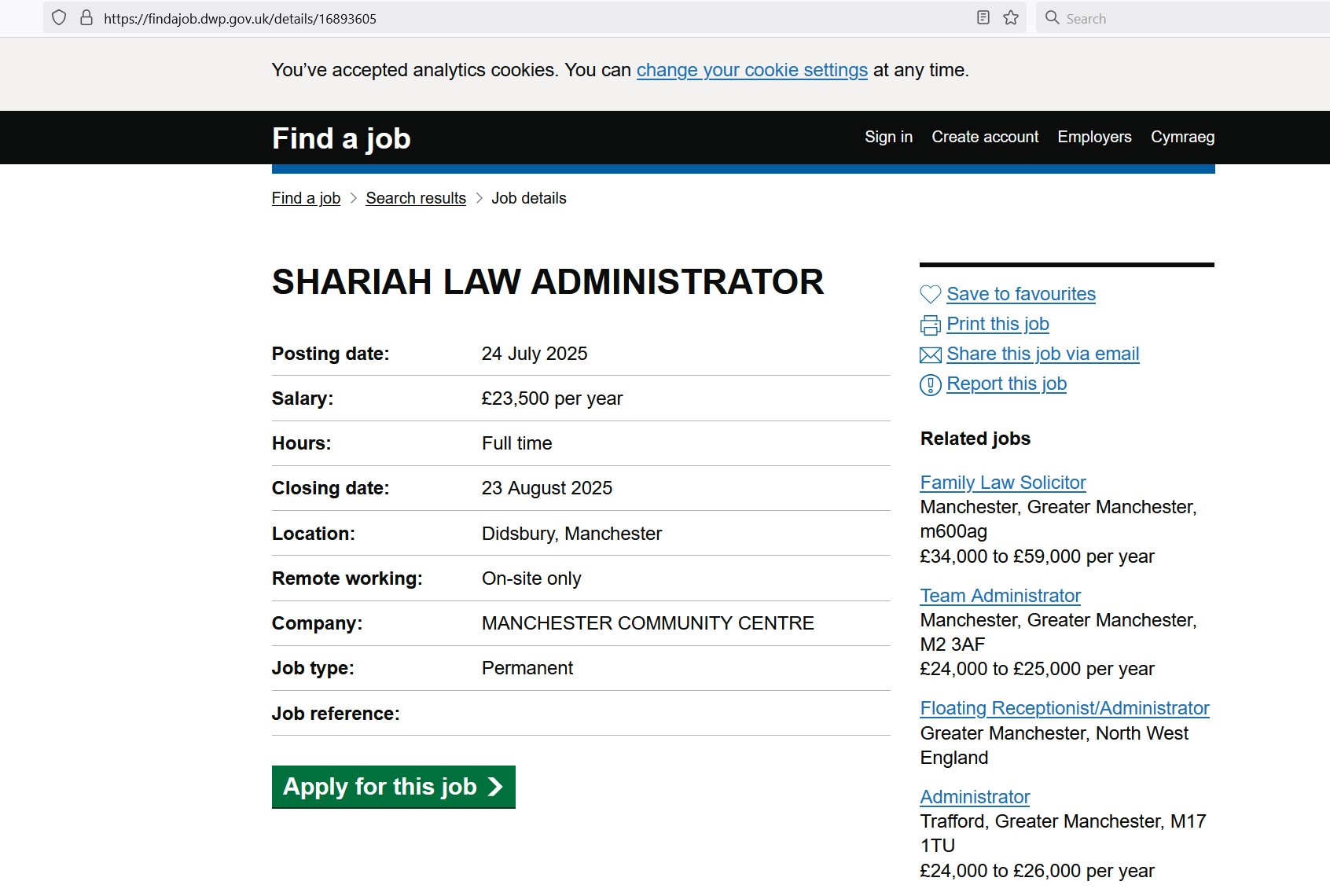Click the envelope email icon
This screenshot has width=1330, height=896.
tap(930, 355)
